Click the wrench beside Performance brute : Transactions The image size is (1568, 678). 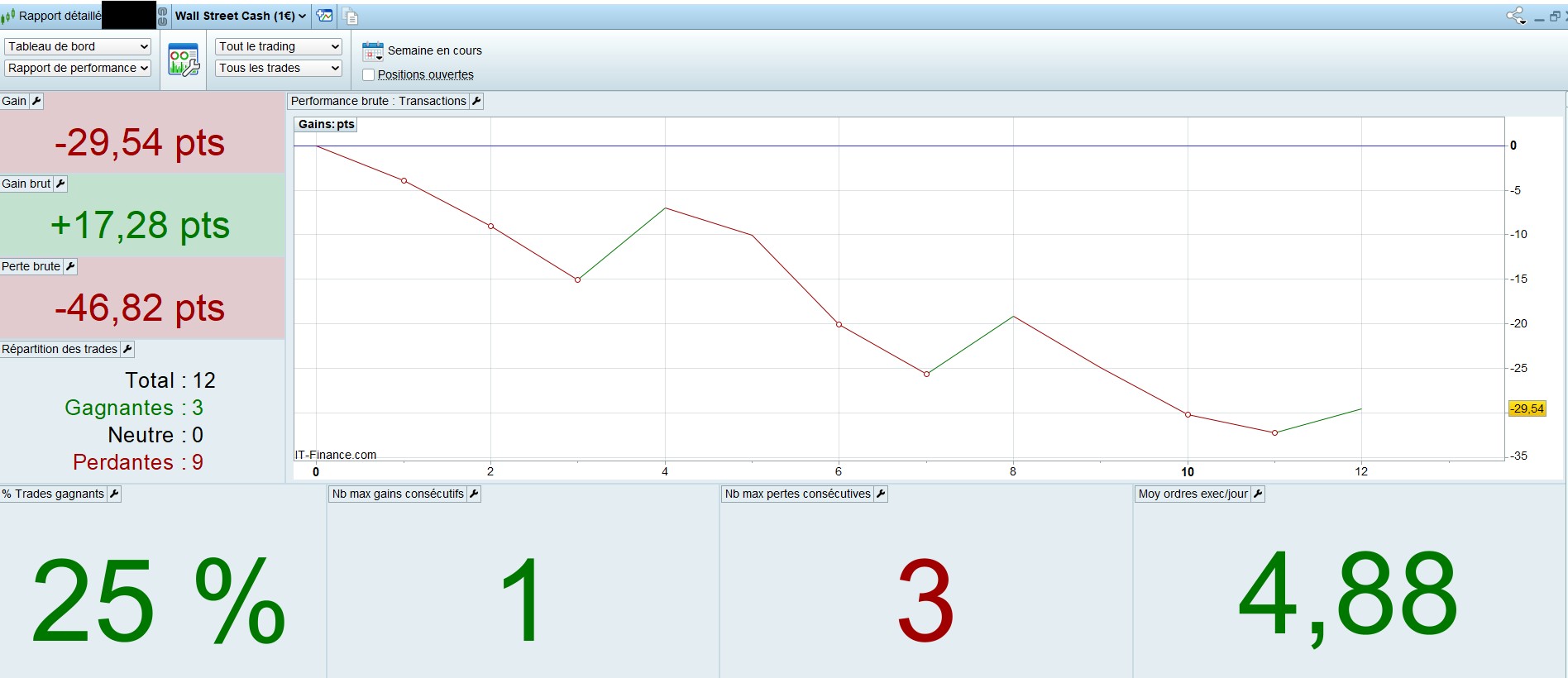click(x=476, y=101)
